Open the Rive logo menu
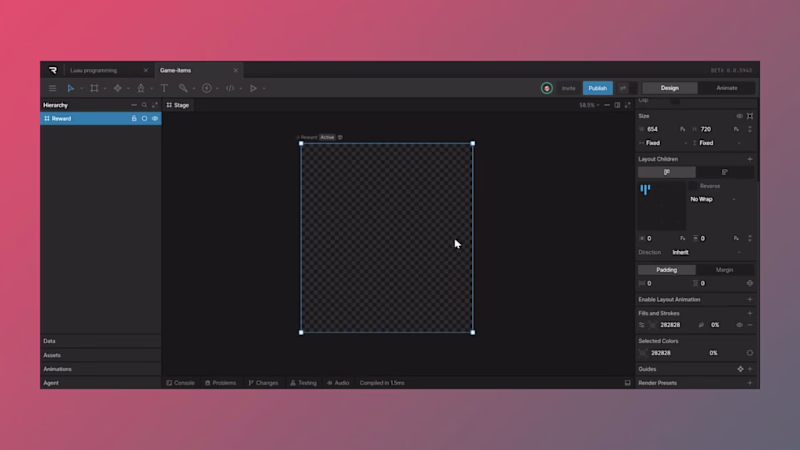 click(53, 70)
